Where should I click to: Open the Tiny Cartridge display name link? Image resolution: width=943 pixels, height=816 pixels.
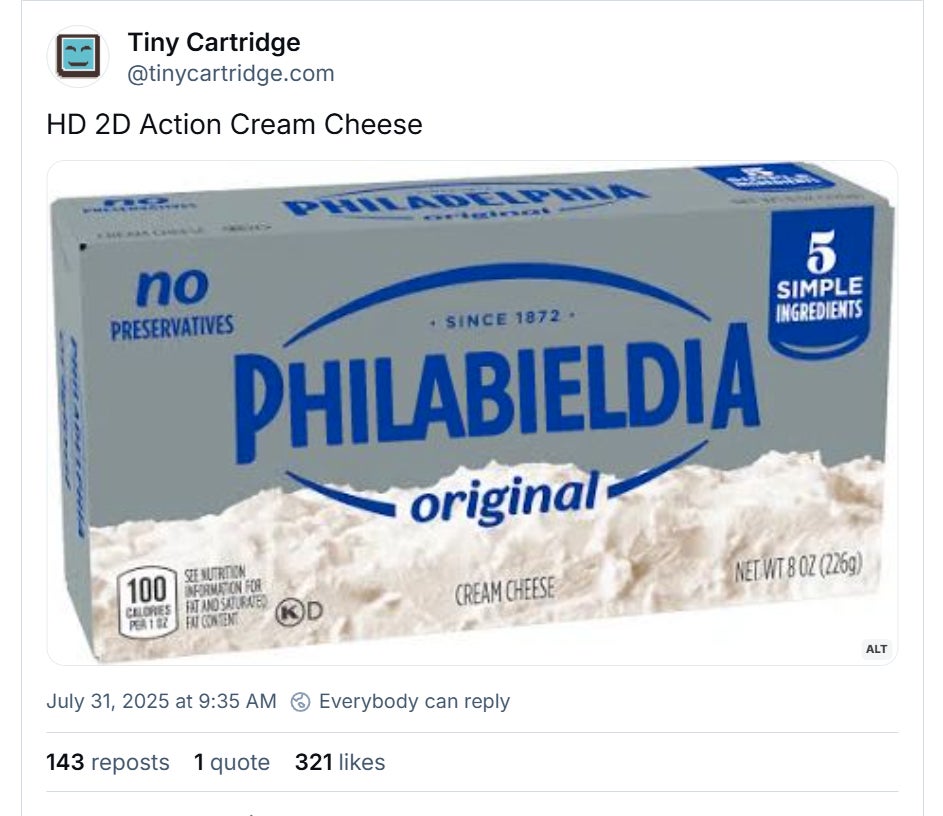[x=214, y=43]
